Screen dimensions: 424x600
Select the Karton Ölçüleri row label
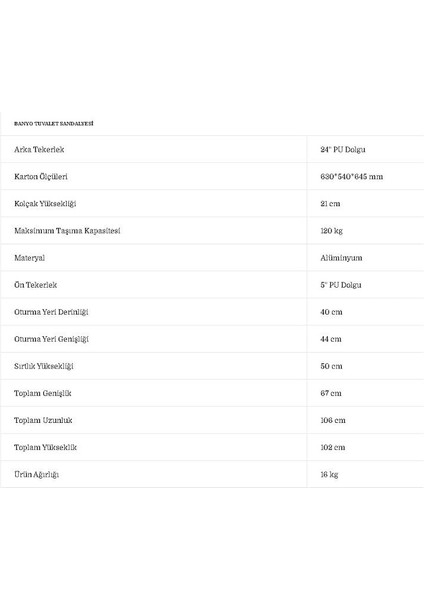click(x=41, y=176)
